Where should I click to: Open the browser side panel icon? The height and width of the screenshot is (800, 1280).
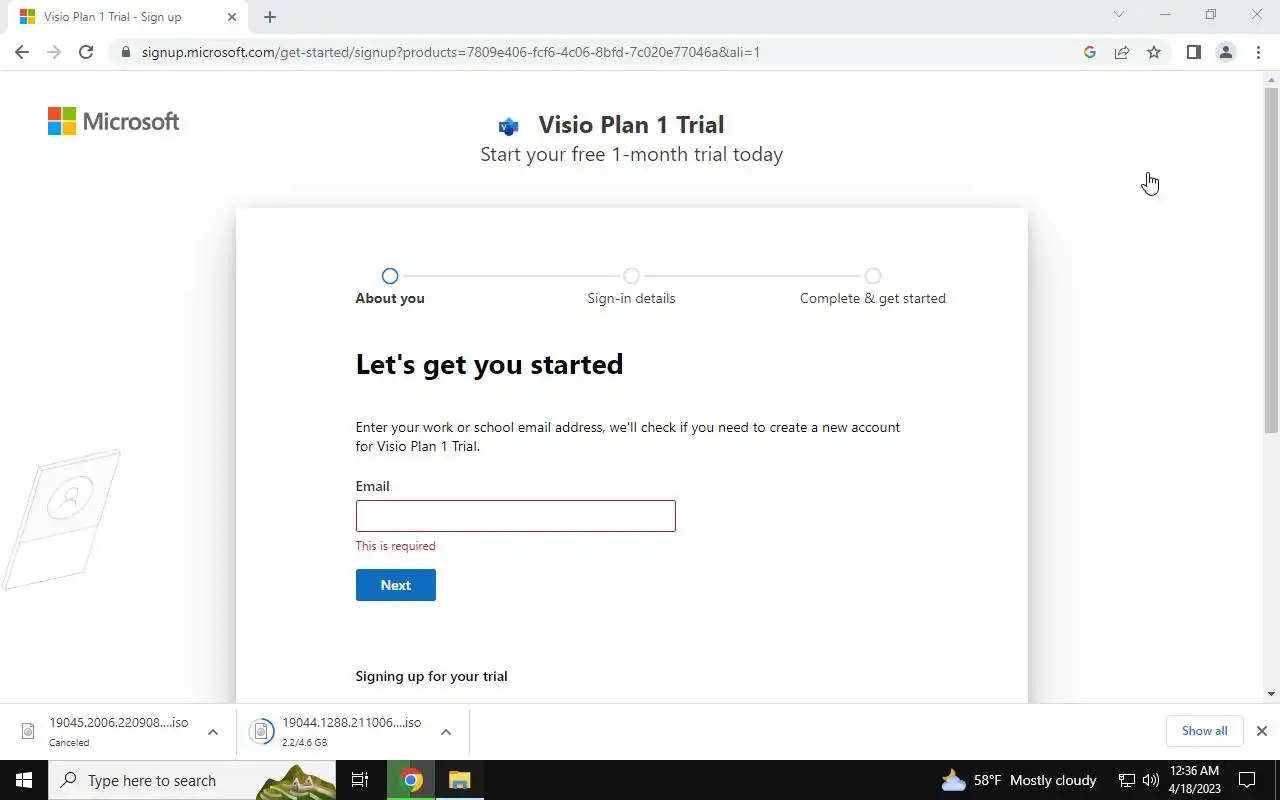[1193, 52]
